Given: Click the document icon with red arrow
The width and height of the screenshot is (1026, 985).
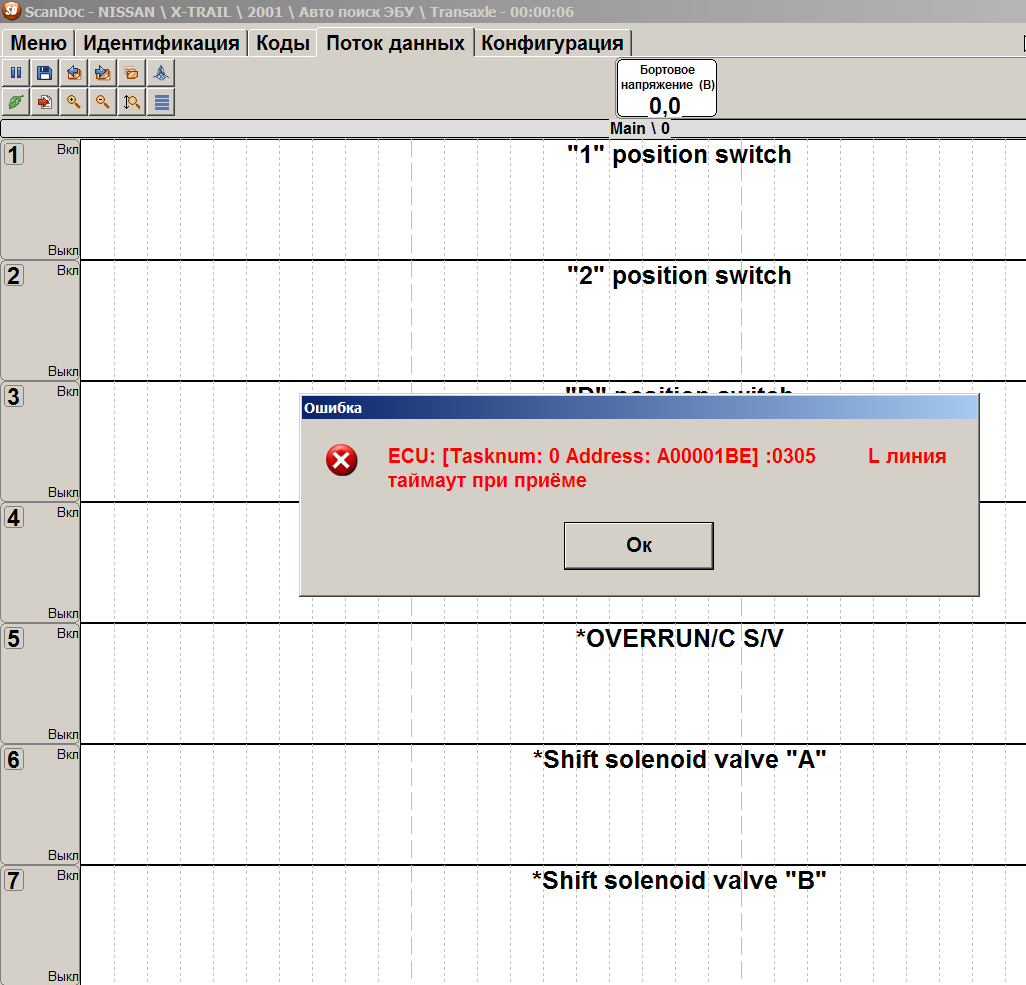Looking at the screenshot, I should (x=44, y=102).
